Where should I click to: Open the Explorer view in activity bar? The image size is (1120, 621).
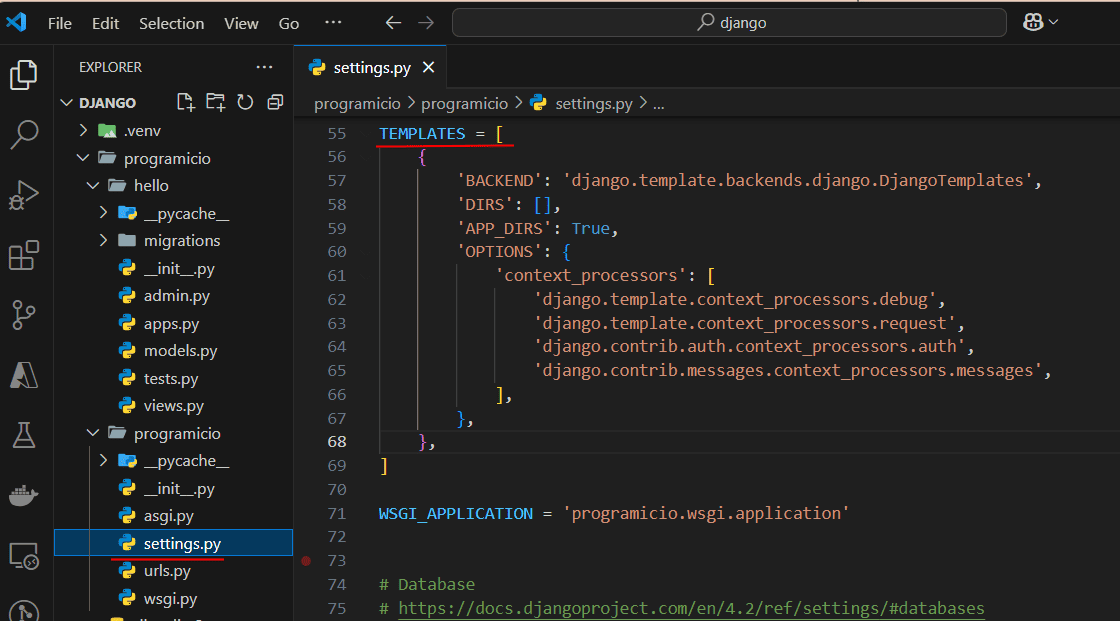point(24,74)
